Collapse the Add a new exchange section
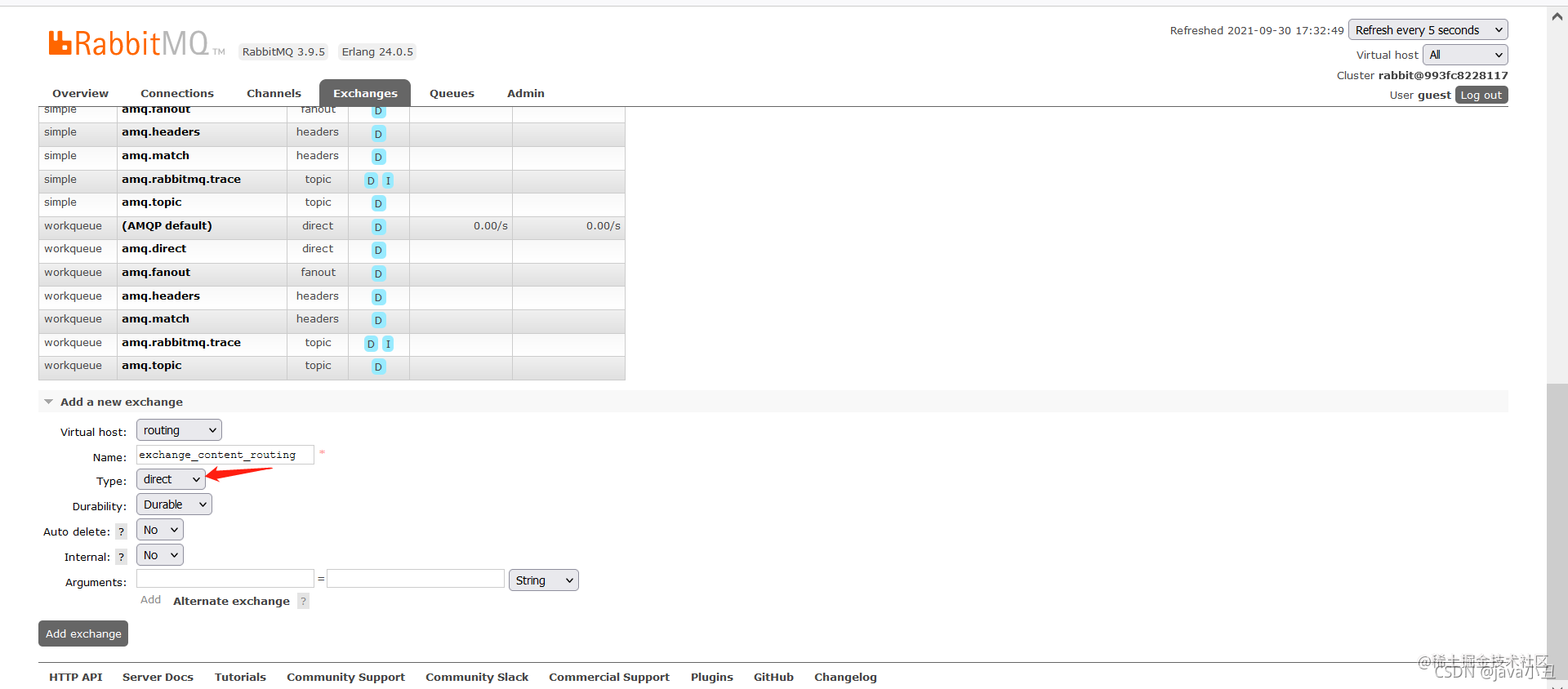 click(x=121, y=402)
